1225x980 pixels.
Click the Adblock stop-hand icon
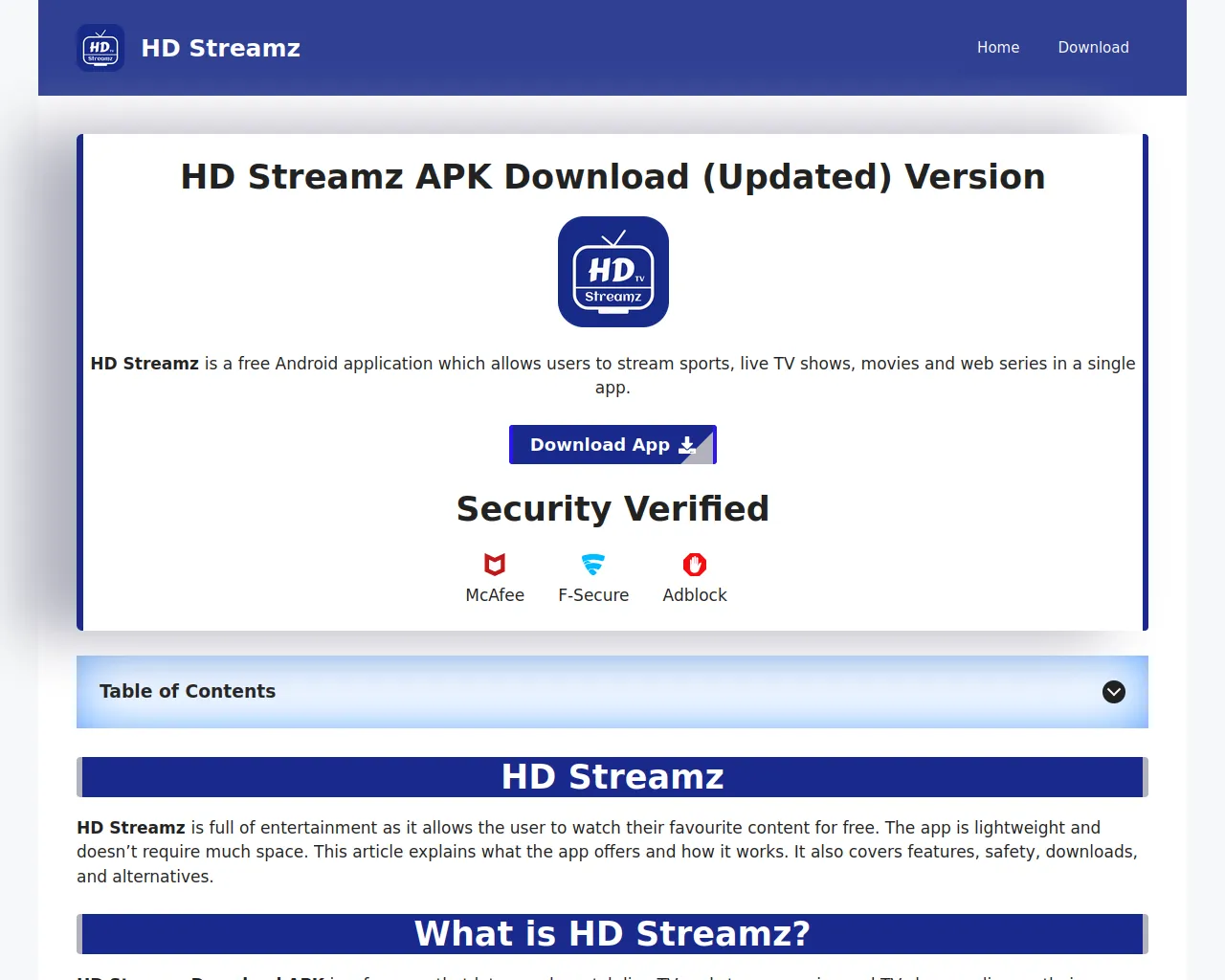click(x=695, y=565)
